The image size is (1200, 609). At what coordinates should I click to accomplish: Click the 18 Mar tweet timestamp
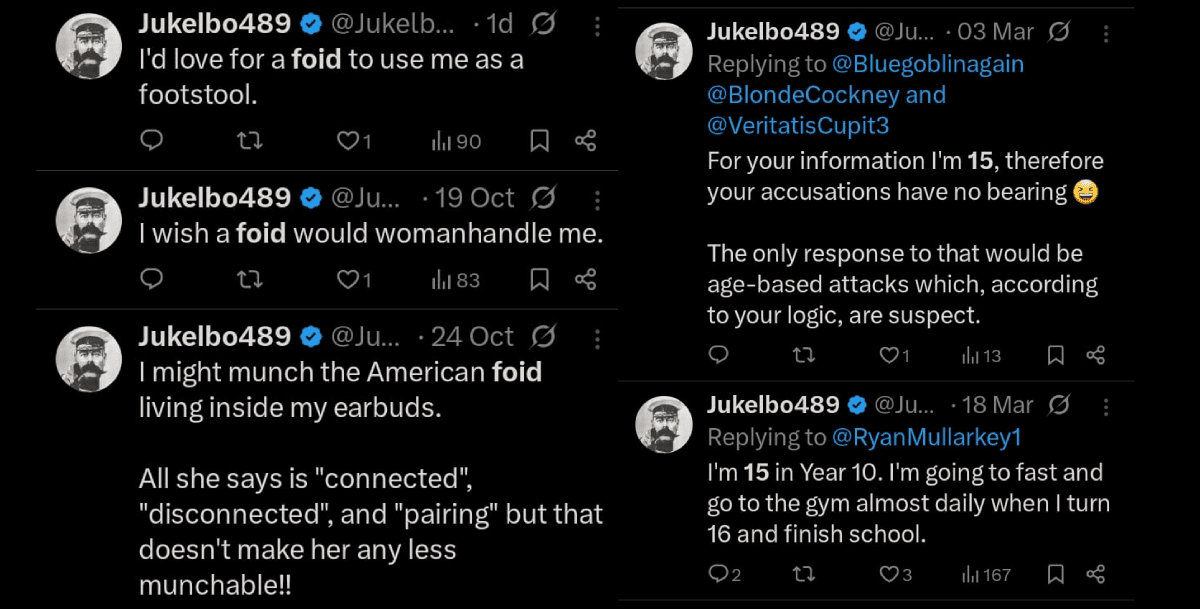point(995,405)
